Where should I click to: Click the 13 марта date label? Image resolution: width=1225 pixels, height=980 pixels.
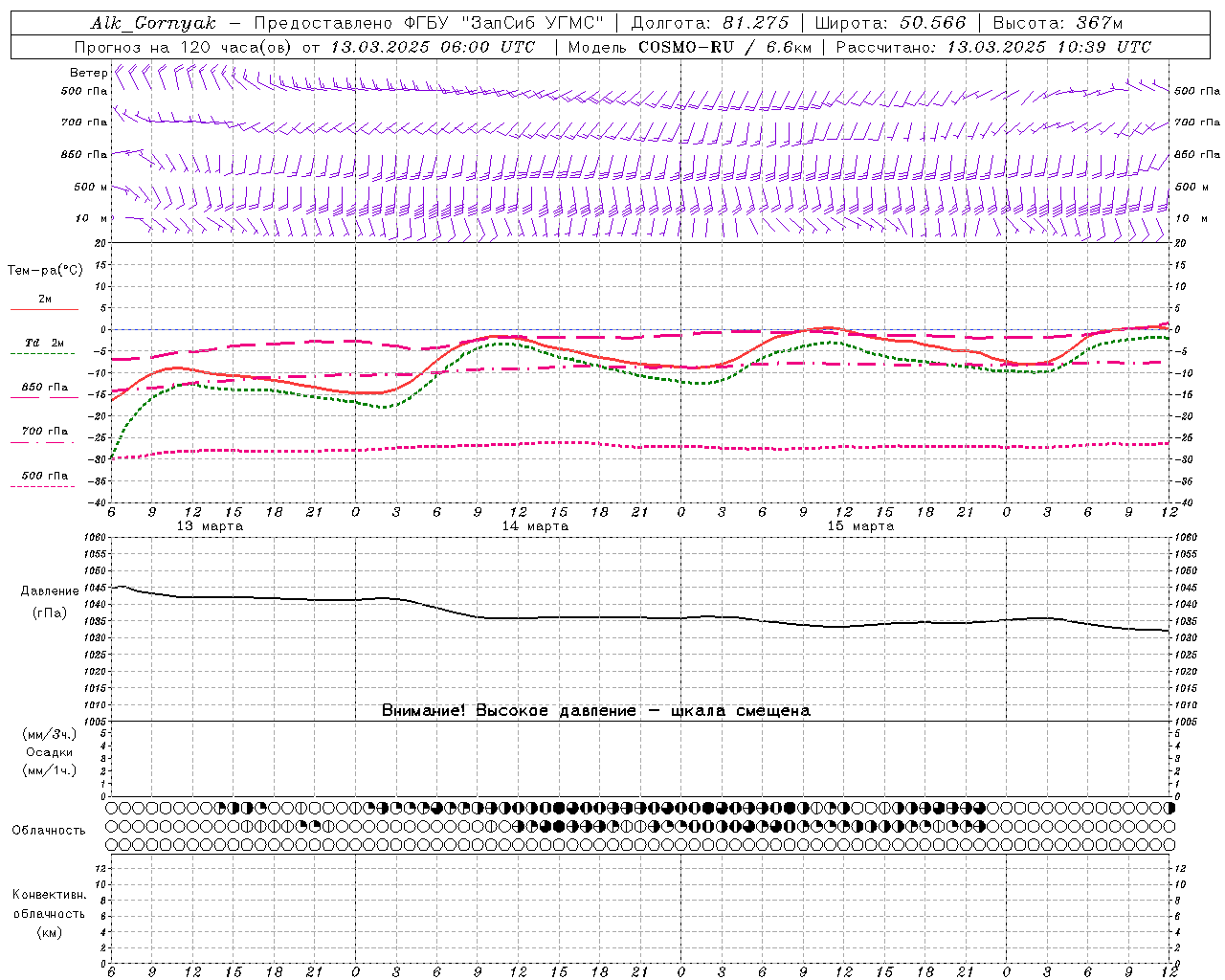coord(210,526)
